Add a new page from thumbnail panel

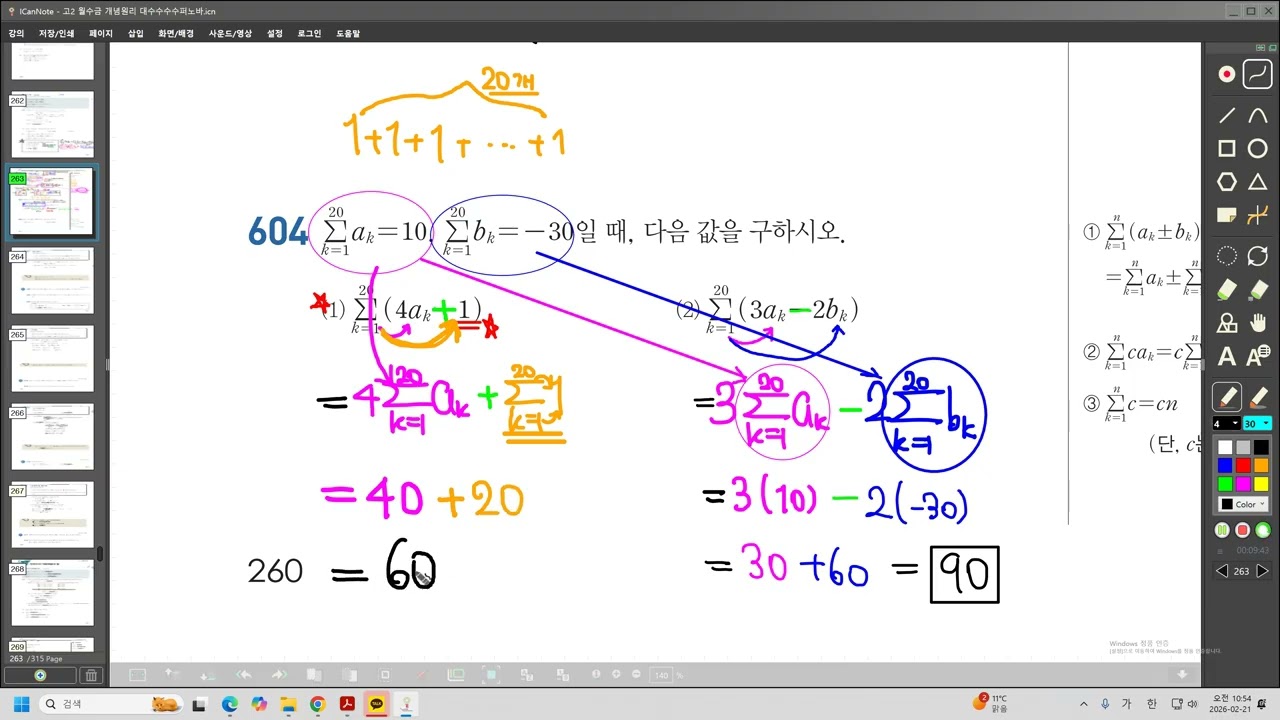[40, 675]
